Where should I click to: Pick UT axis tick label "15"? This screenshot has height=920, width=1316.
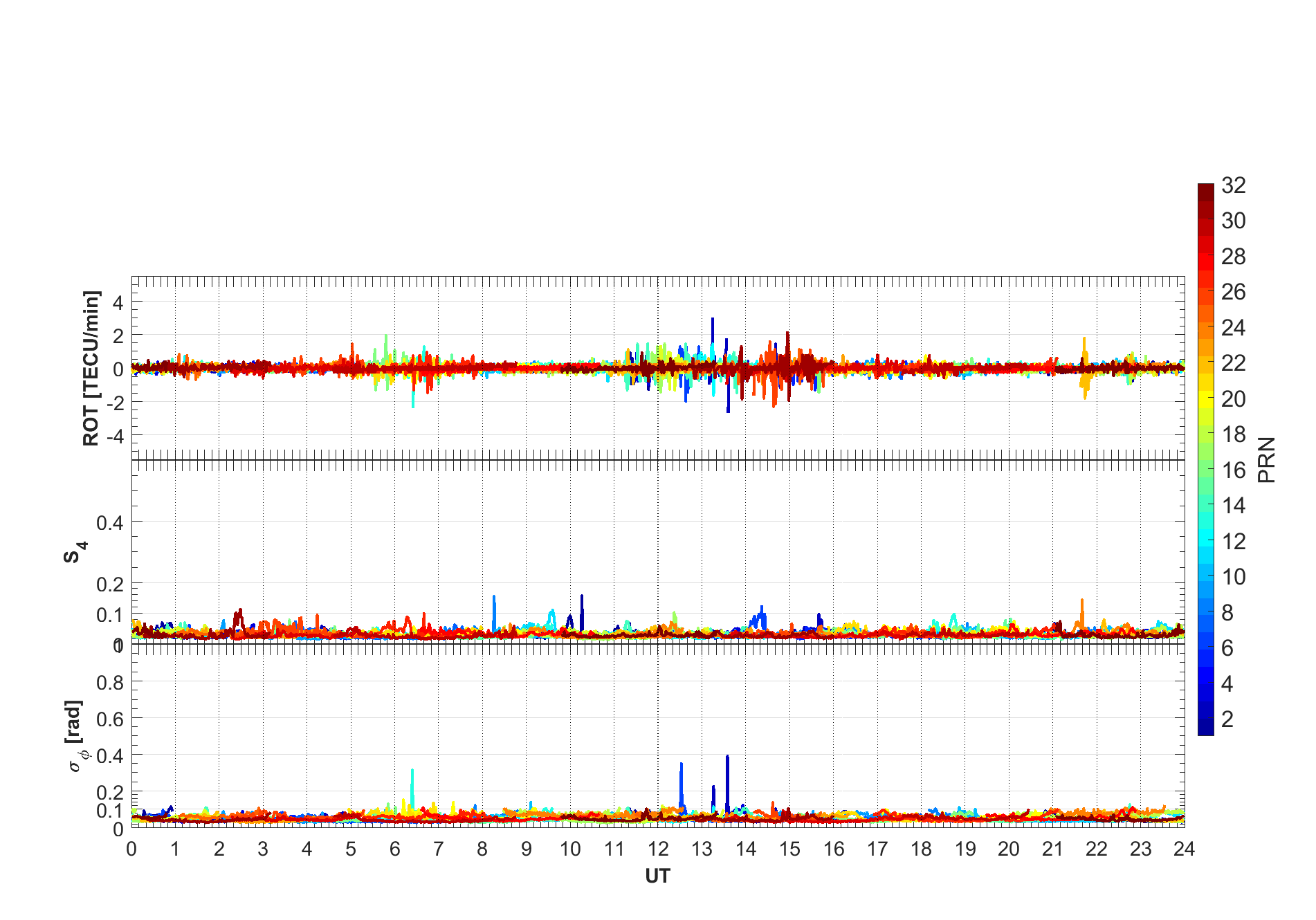(789, 849)
